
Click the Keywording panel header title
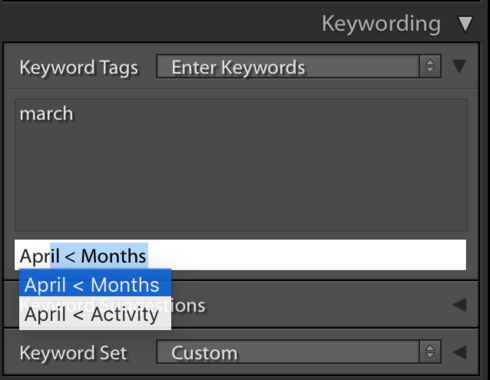coord(381,24)
